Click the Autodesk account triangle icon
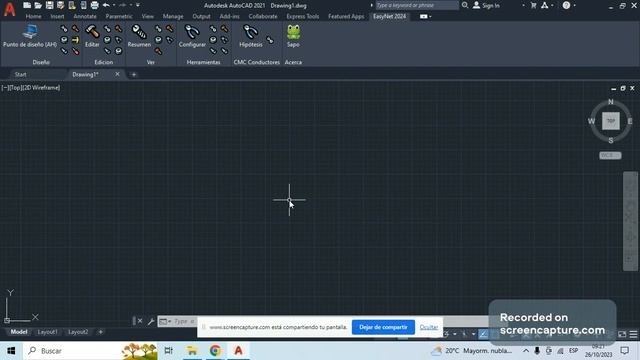 click(x=544, y=5)
